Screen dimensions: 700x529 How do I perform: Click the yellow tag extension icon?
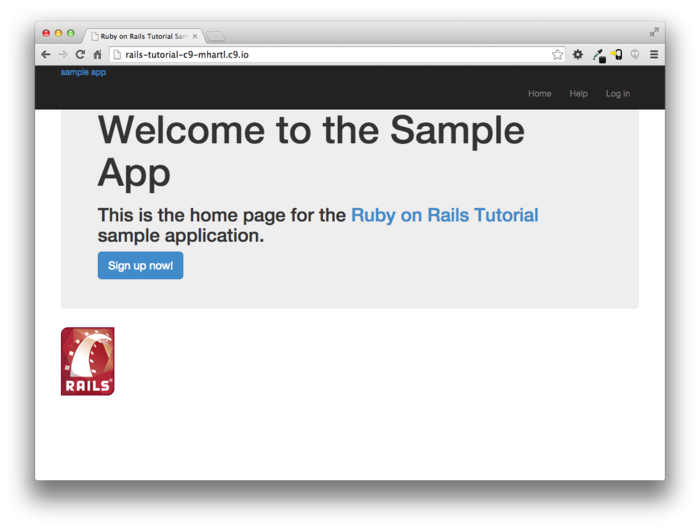tap(617, 54)
